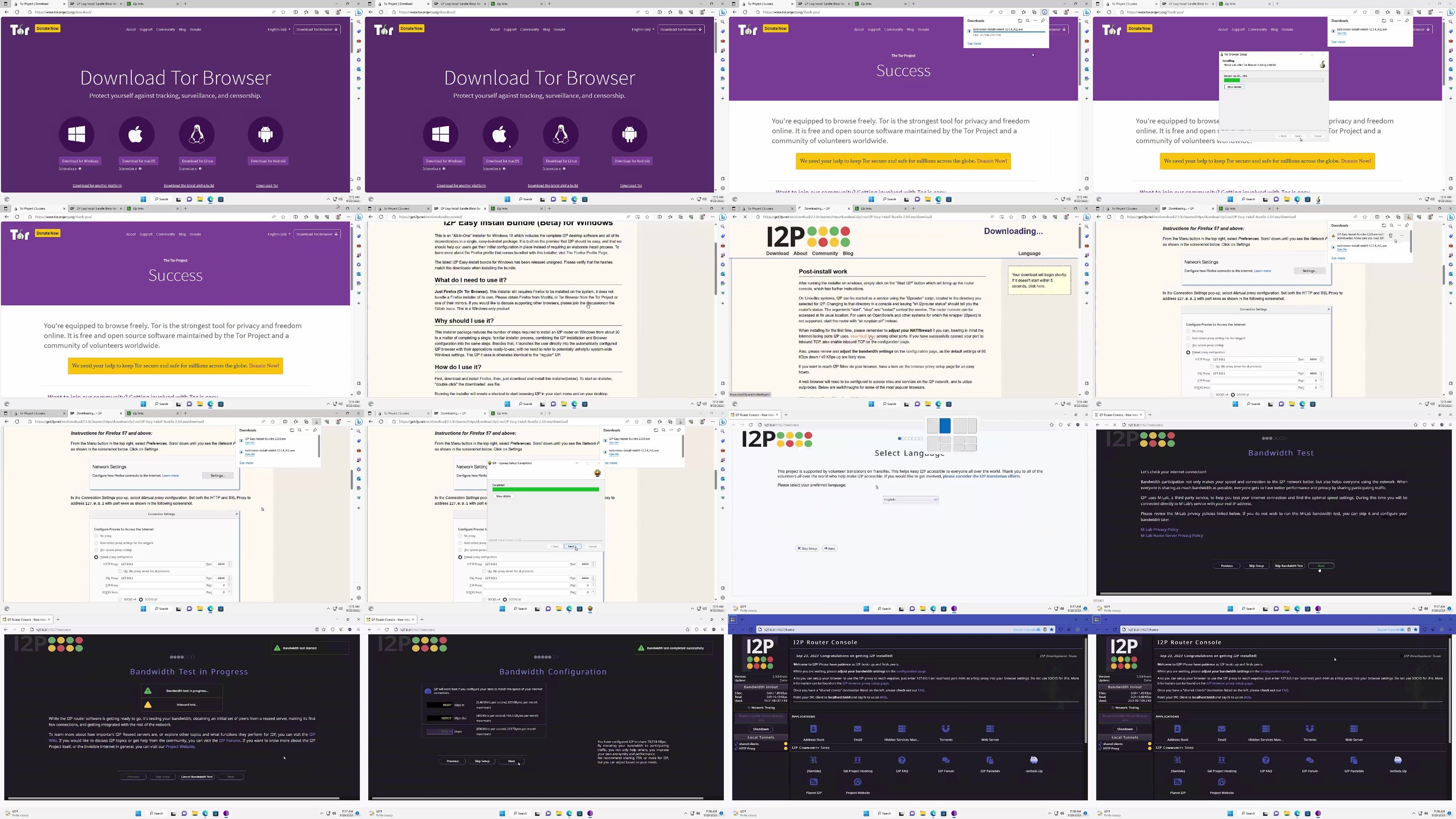Downloads popup with uncommon-download warning: click trash icon
Viewport: 1456px width, 819px height.
point(1391,236)
